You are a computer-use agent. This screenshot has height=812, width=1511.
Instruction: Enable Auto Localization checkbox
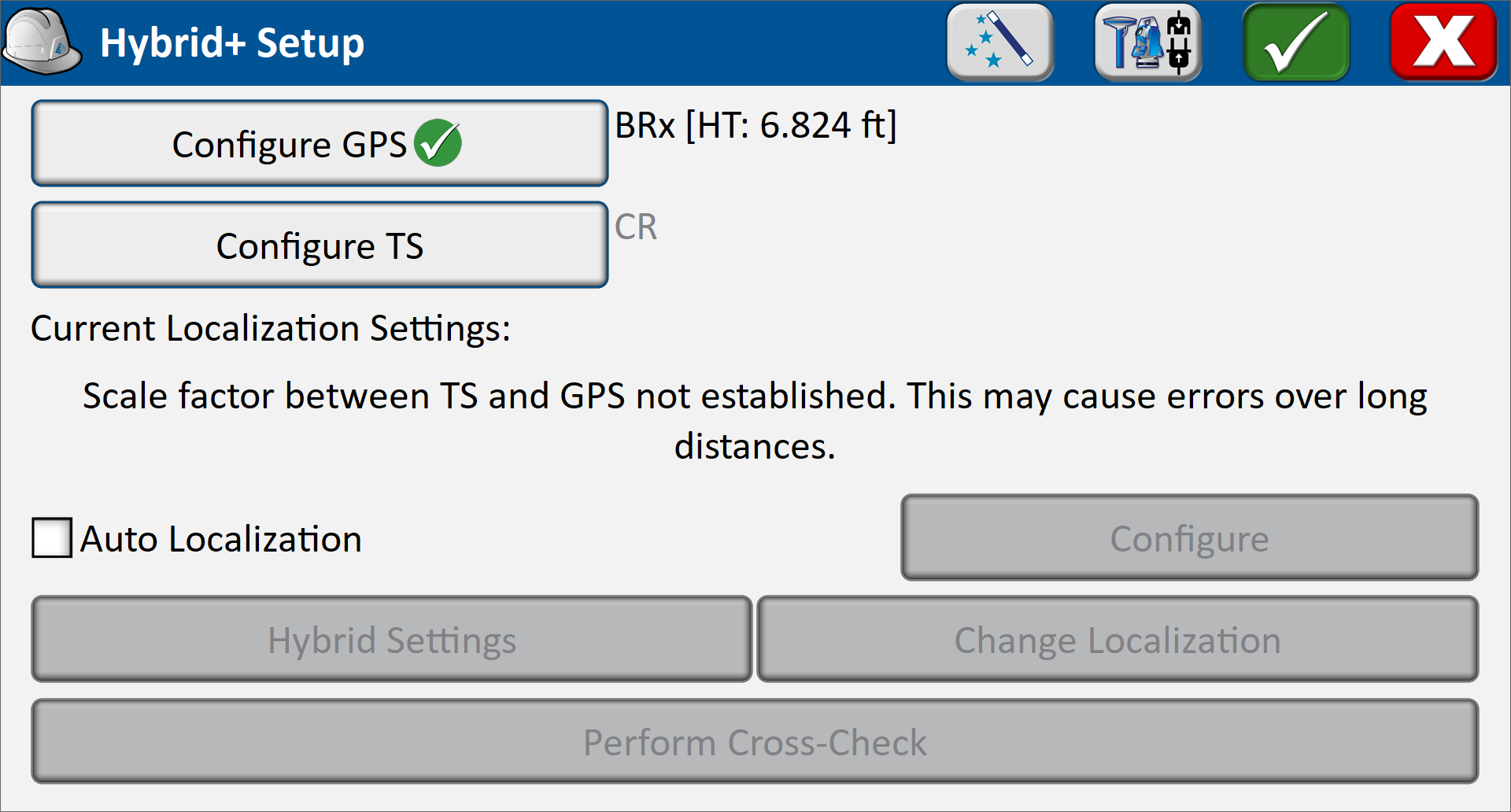point(52,538)
